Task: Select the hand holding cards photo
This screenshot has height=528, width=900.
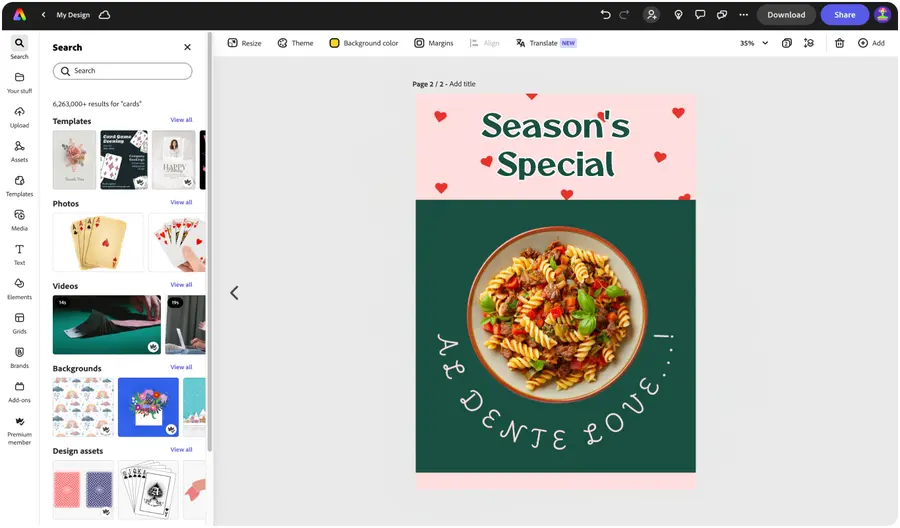Action: pyautogui.click(x=177, y=242)
